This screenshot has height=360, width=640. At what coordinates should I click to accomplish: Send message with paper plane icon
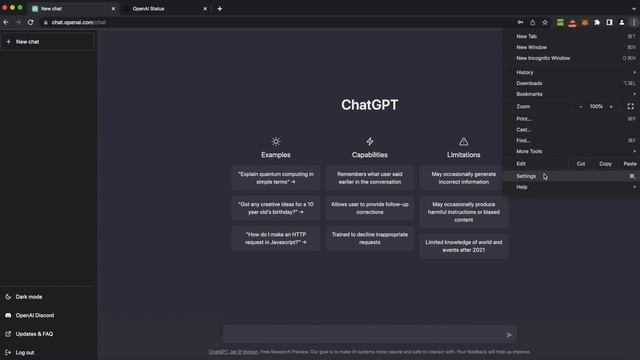pos(509,335)
